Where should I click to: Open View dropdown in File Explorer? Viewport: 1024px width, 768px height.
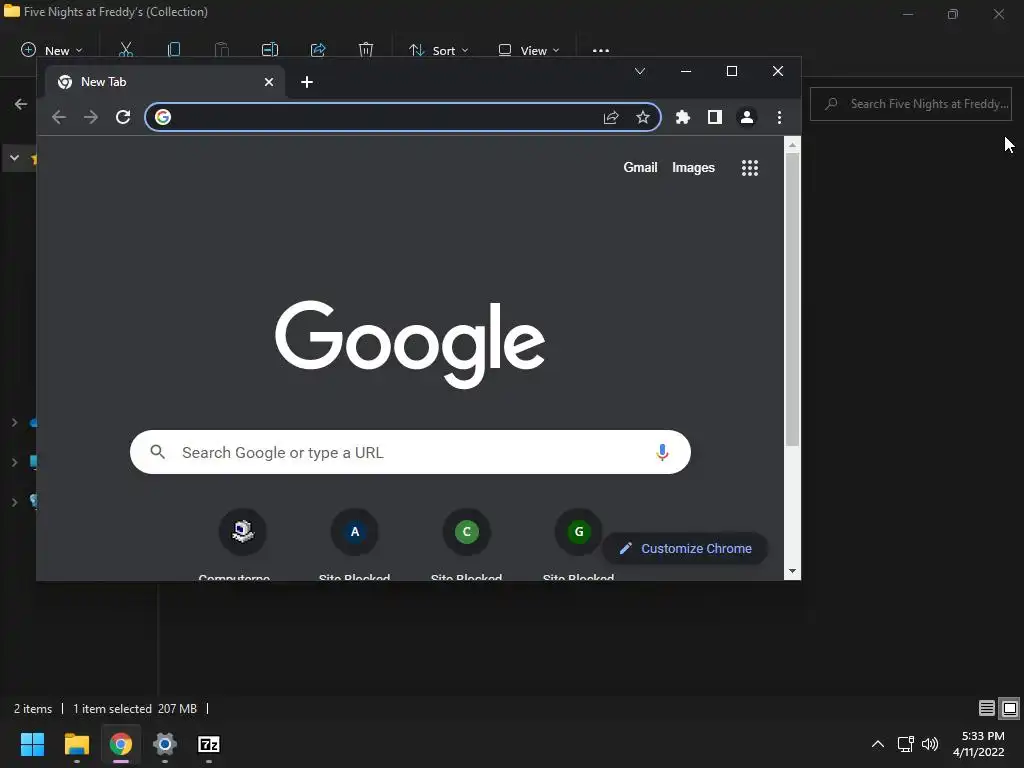pyautogui.click(x=528, y=50)
